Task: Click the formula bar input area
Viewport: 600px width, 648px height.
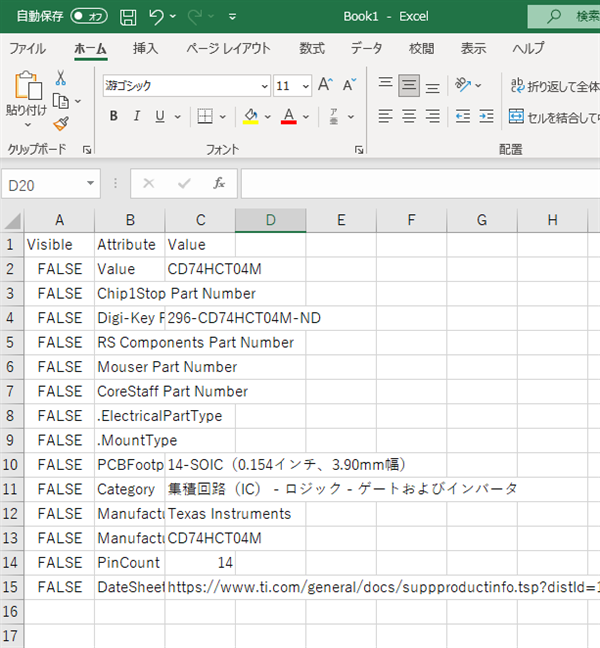Action: pos(421,183)
